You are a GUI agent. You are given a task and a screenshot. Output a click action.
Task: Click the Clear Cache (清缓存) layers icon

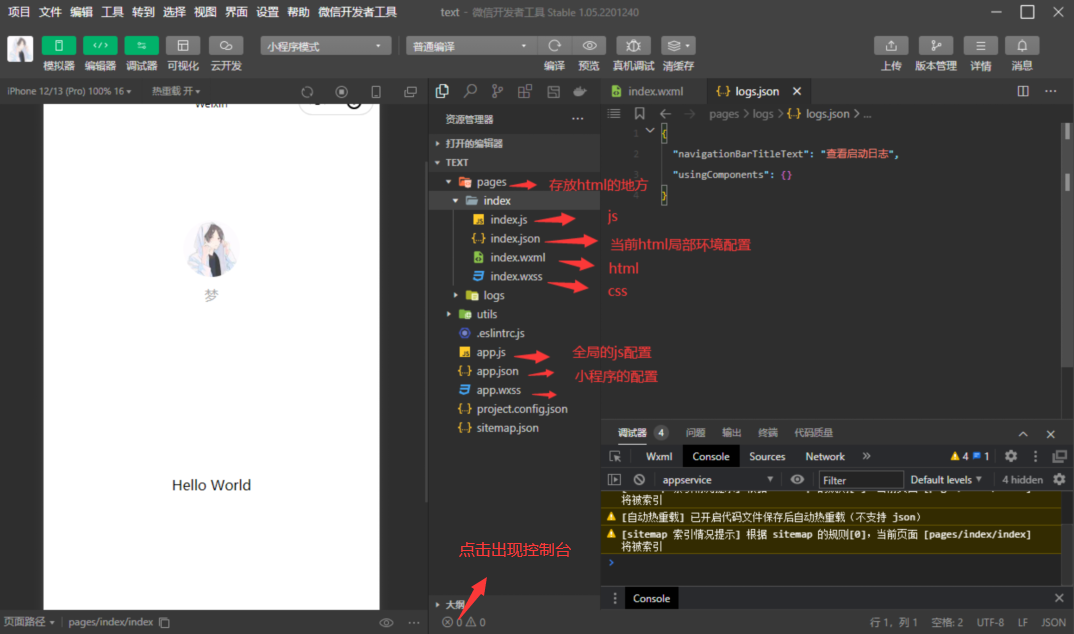(x=678, y=46)
